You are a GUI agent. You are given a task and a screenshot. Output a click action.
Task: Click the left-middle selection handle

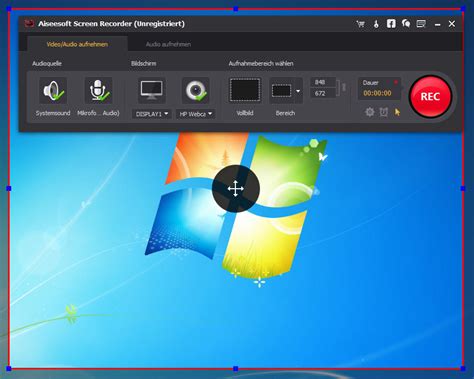tap(9, 189)
